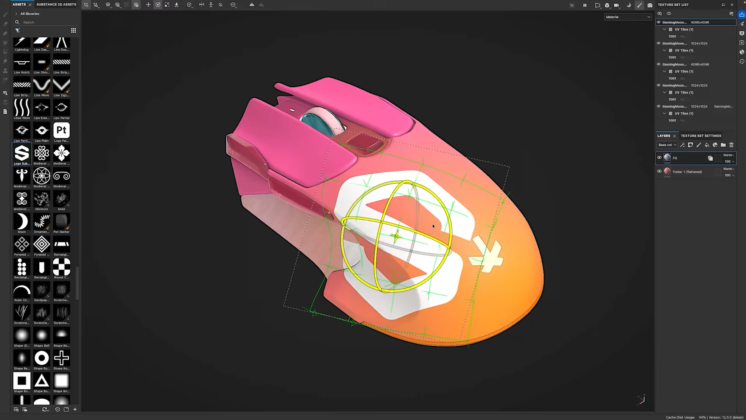Screen dimensions: 746x420
Task: Choose the Moon alpha thumbnail
Action: pos(21,222)
